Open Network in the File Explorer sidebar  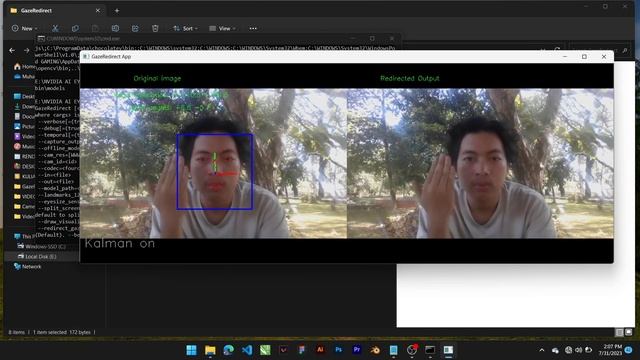click(27, 267)
